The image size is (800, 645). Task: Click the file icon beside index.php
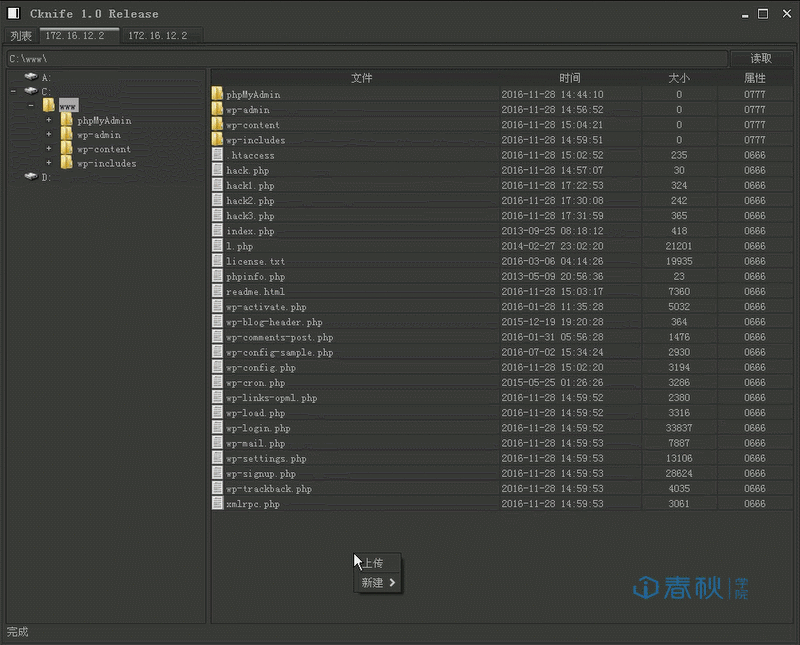tap(219, 231)
